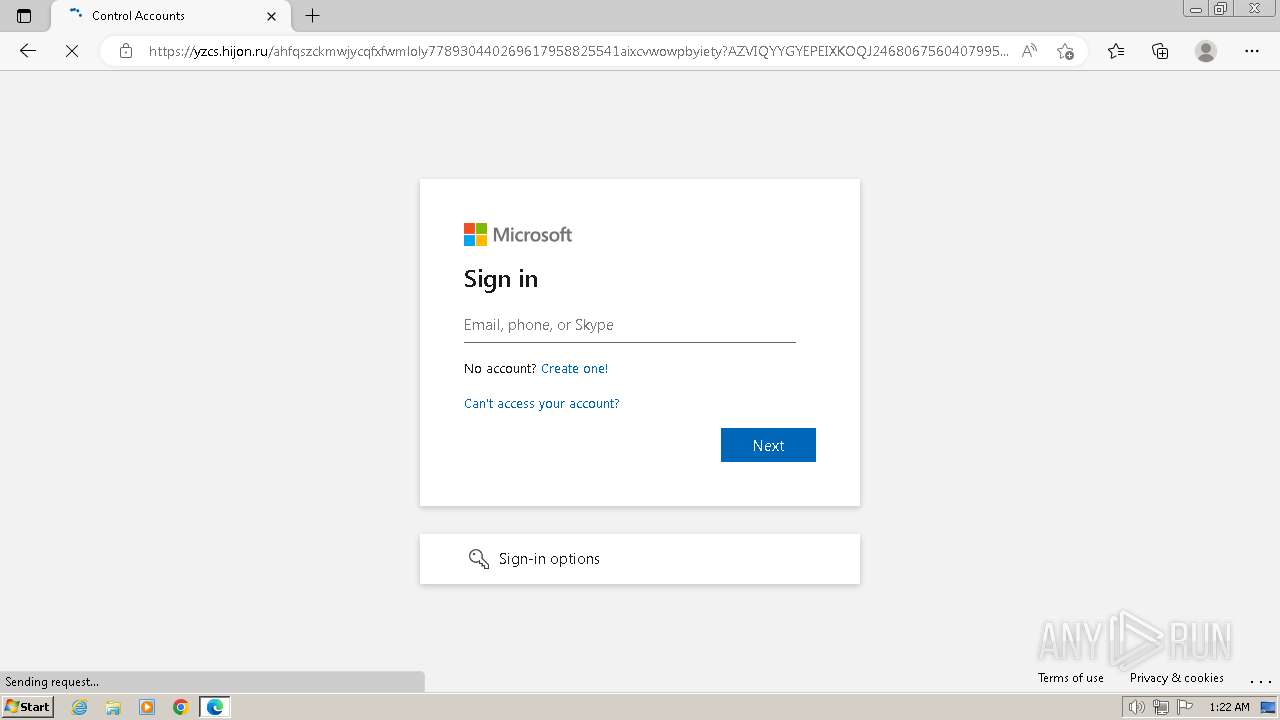Click the Sending request status text
1280x720 pixels.
point(52,682)
